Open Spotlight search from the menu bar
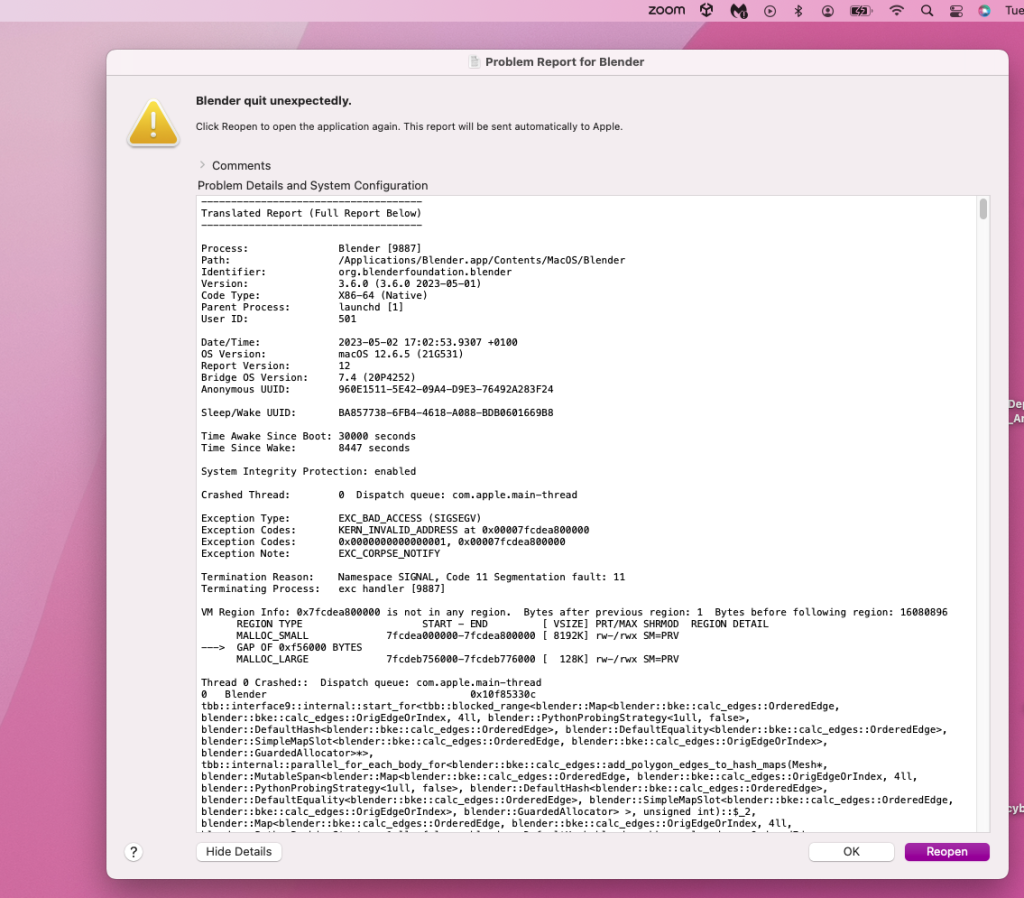 tap(927, 10)
